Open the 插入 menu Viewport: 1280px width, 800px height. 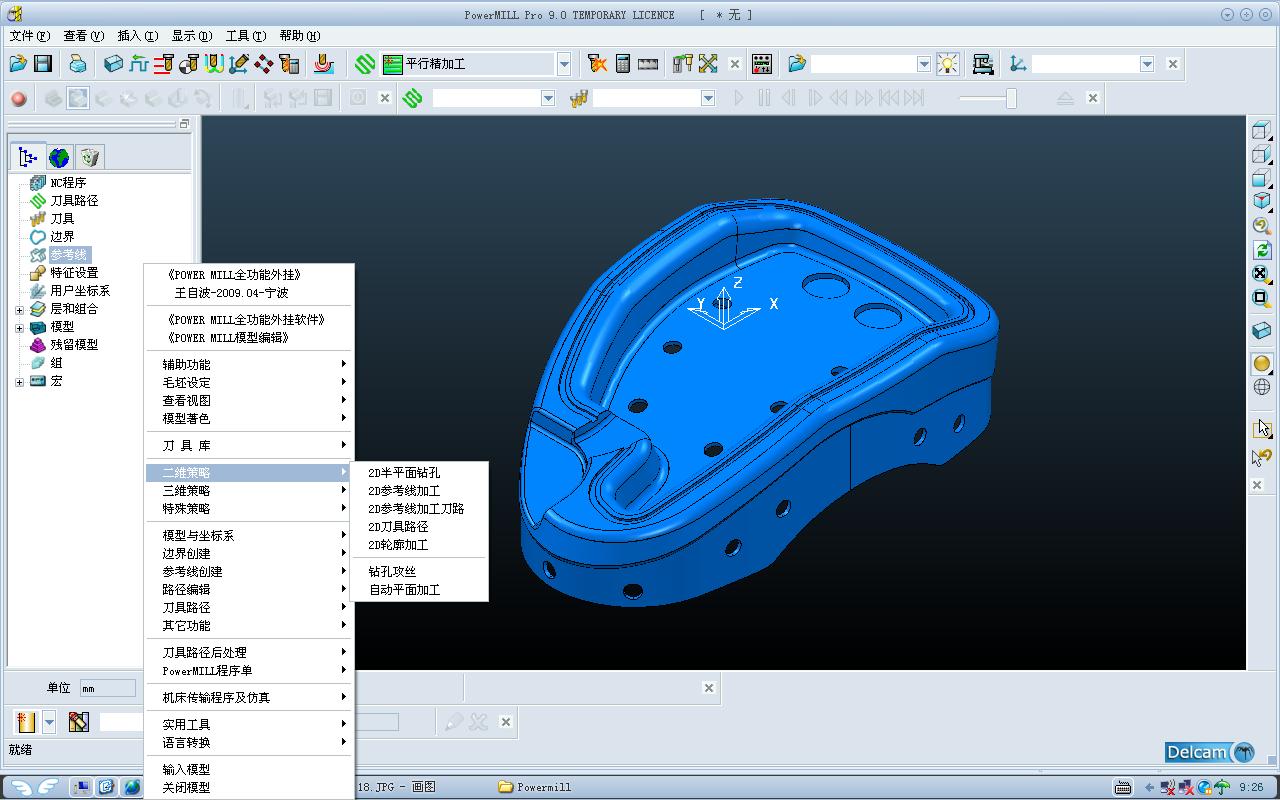137,36
